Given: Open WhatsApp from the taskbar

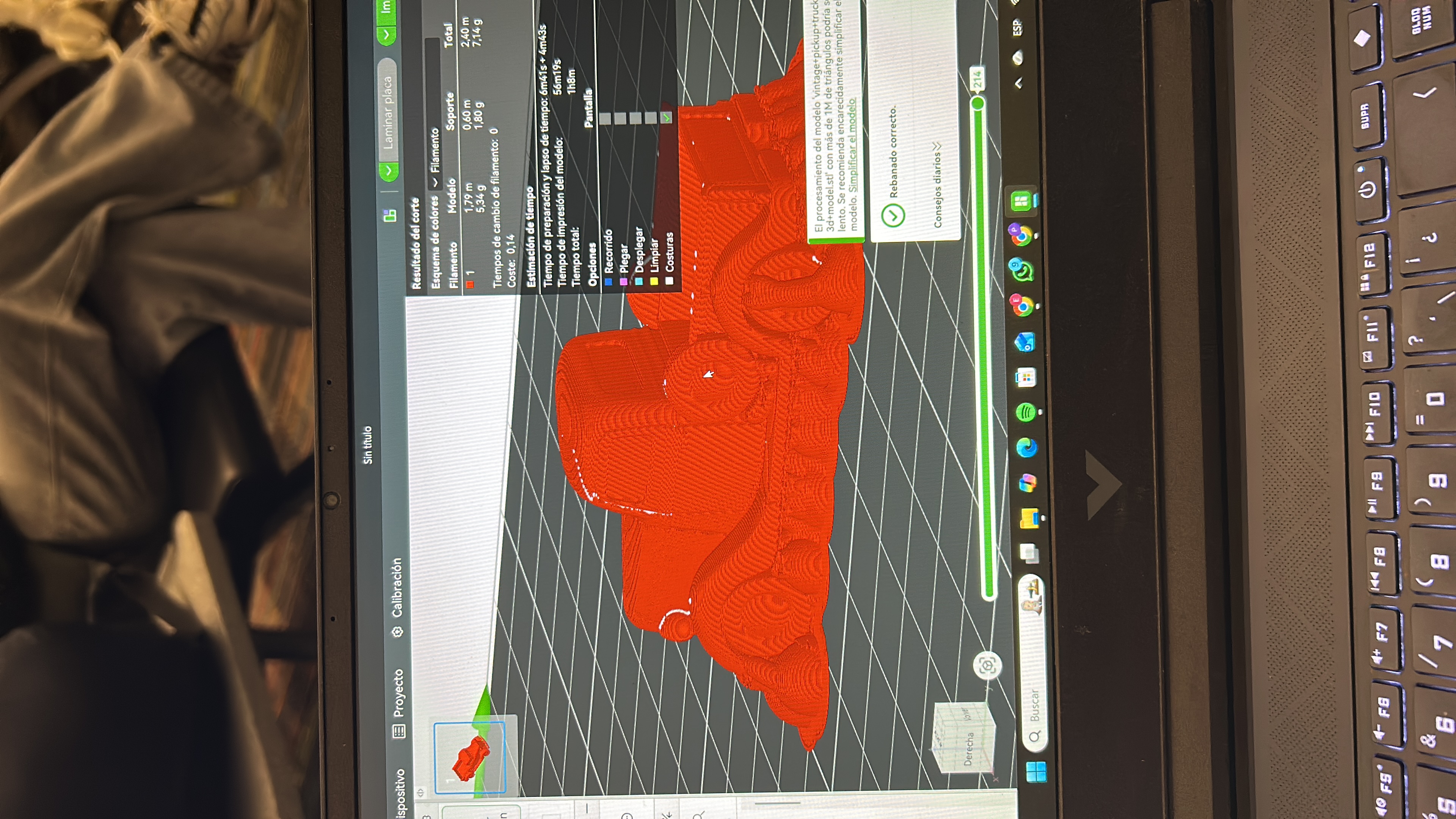Looking at the screenshot, I should point(1023,272).
